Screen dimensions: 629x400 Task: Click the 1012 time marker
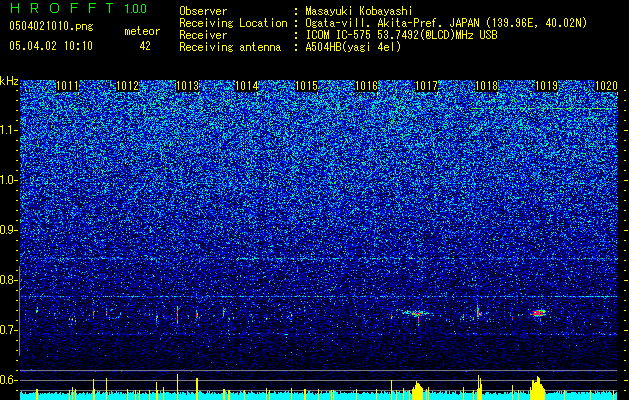tap(127, 86)
